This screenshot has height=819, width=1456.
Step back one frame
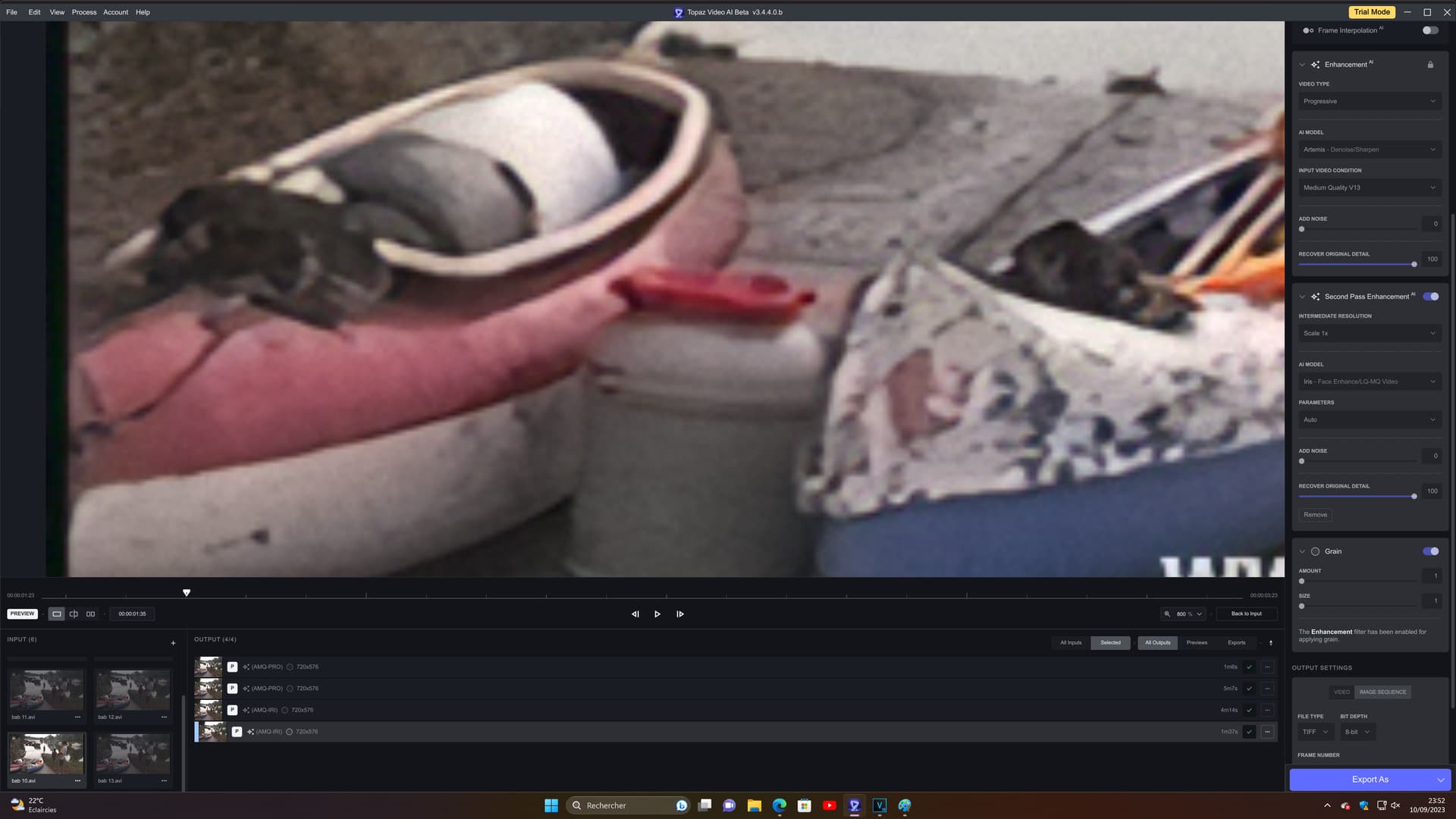(635, 614)
